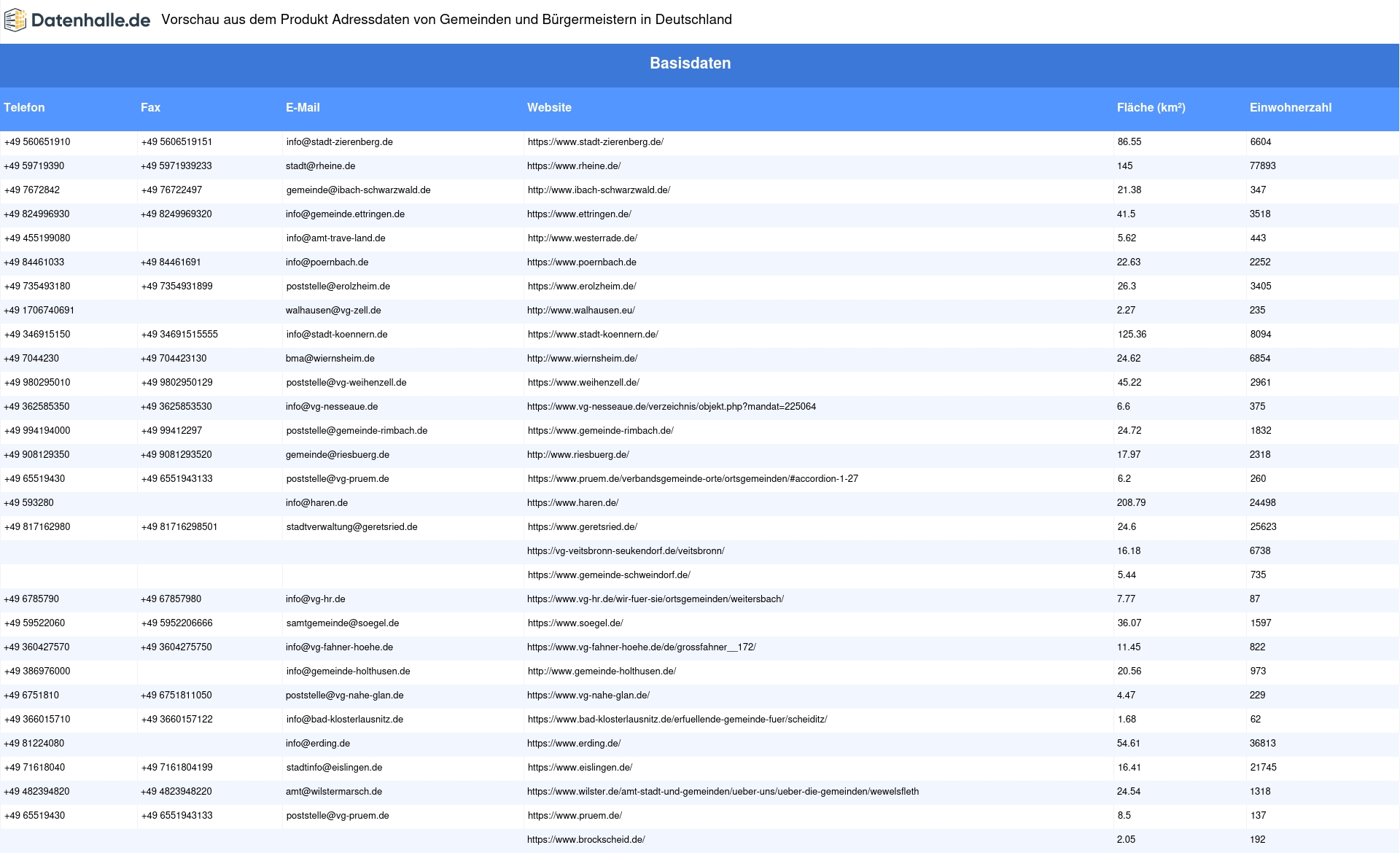Click the Basisdaten section heading

[690, 63]
